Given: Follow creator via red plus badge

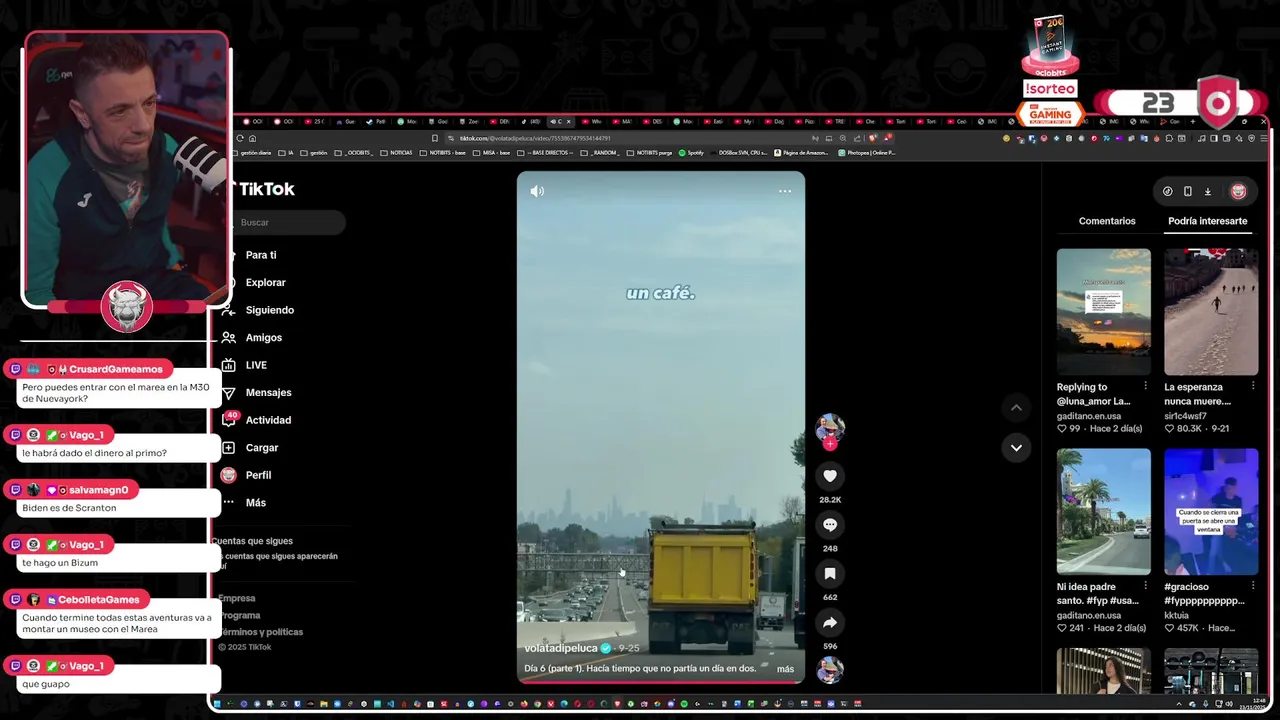Looking at the screenshot, I should pyautogui.click(x=829, y=444).
